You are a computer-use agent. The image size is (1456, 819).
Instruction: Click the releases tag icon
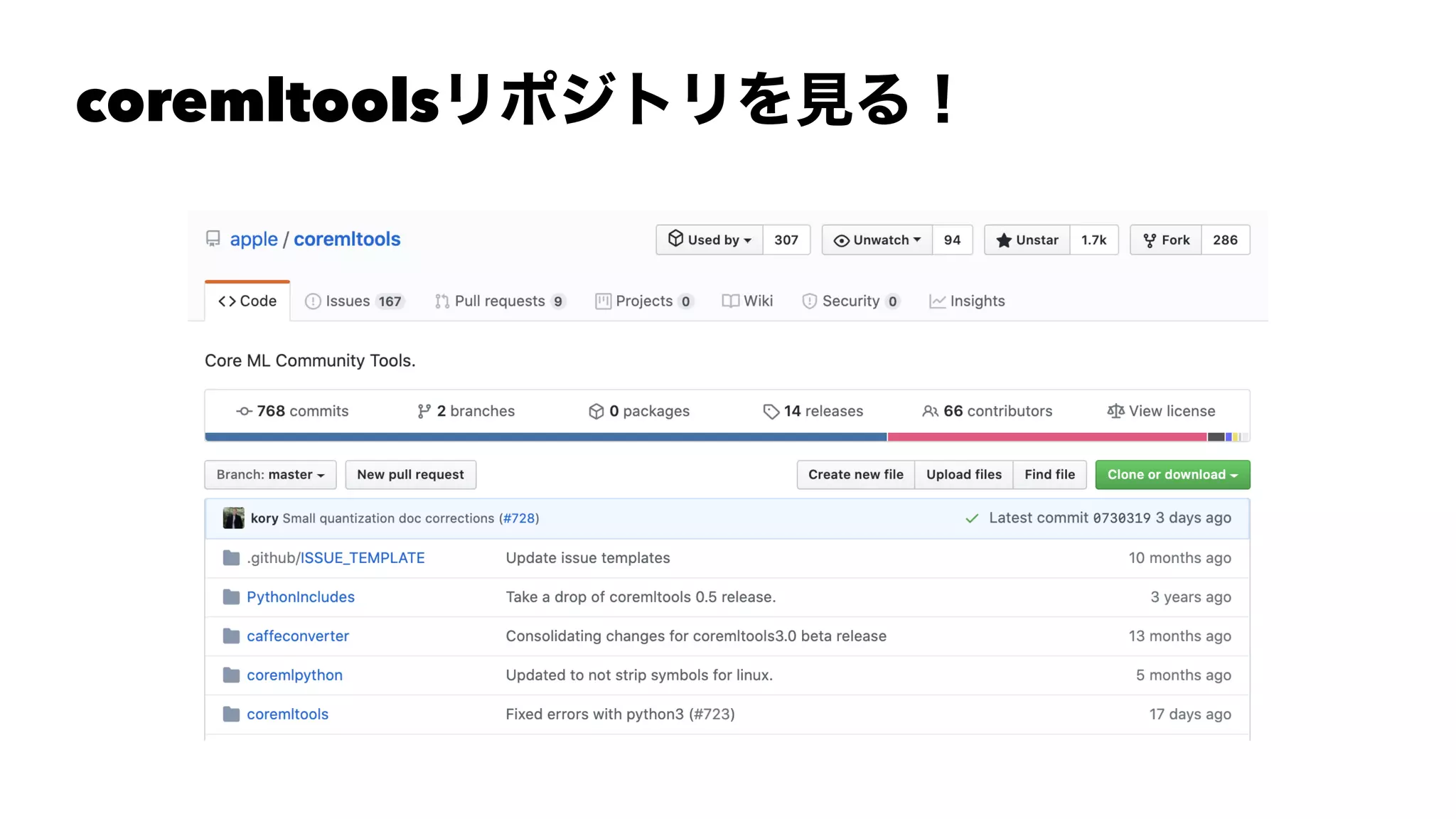pyautogui.click(x=771, y=412)
